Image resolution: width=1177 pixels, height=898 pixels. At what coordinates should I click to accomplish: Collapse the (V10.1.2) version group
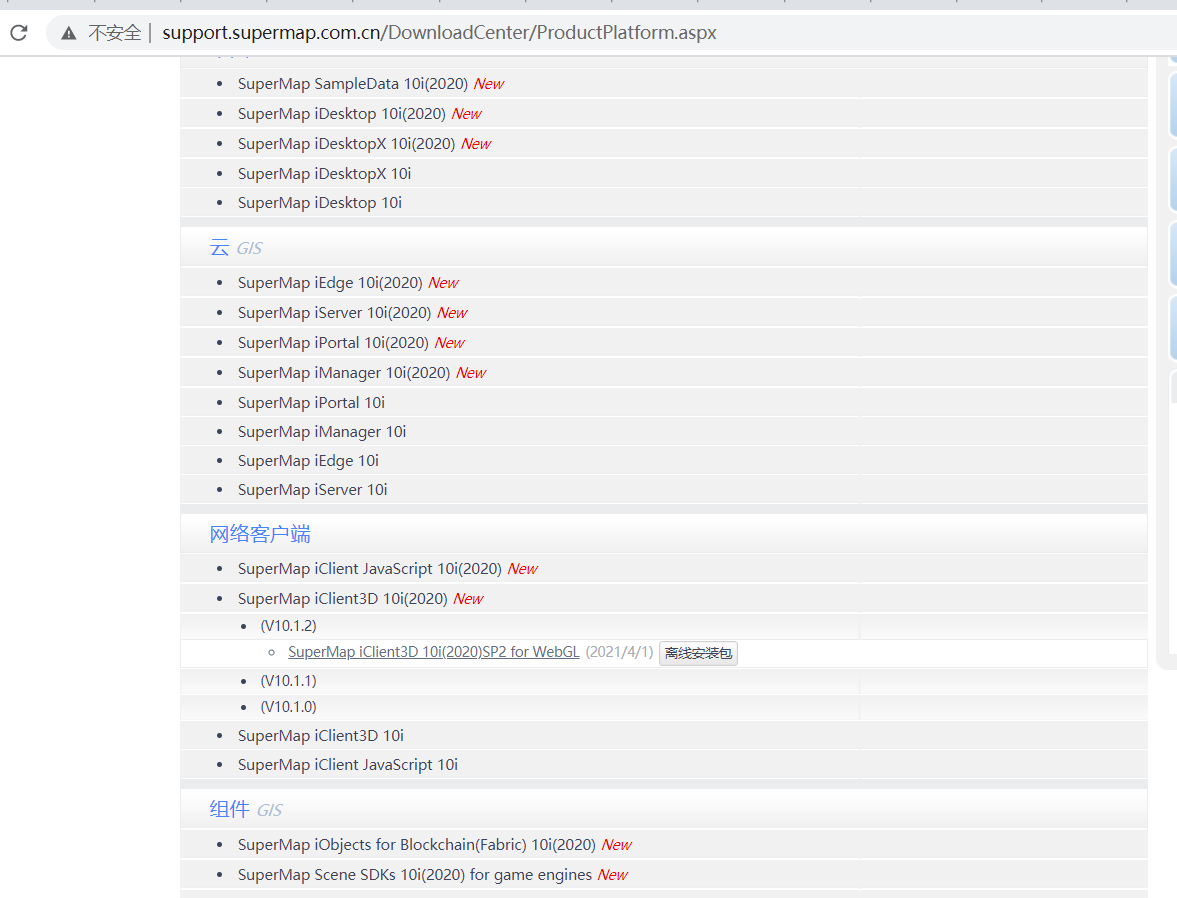(x=288, y=625)
